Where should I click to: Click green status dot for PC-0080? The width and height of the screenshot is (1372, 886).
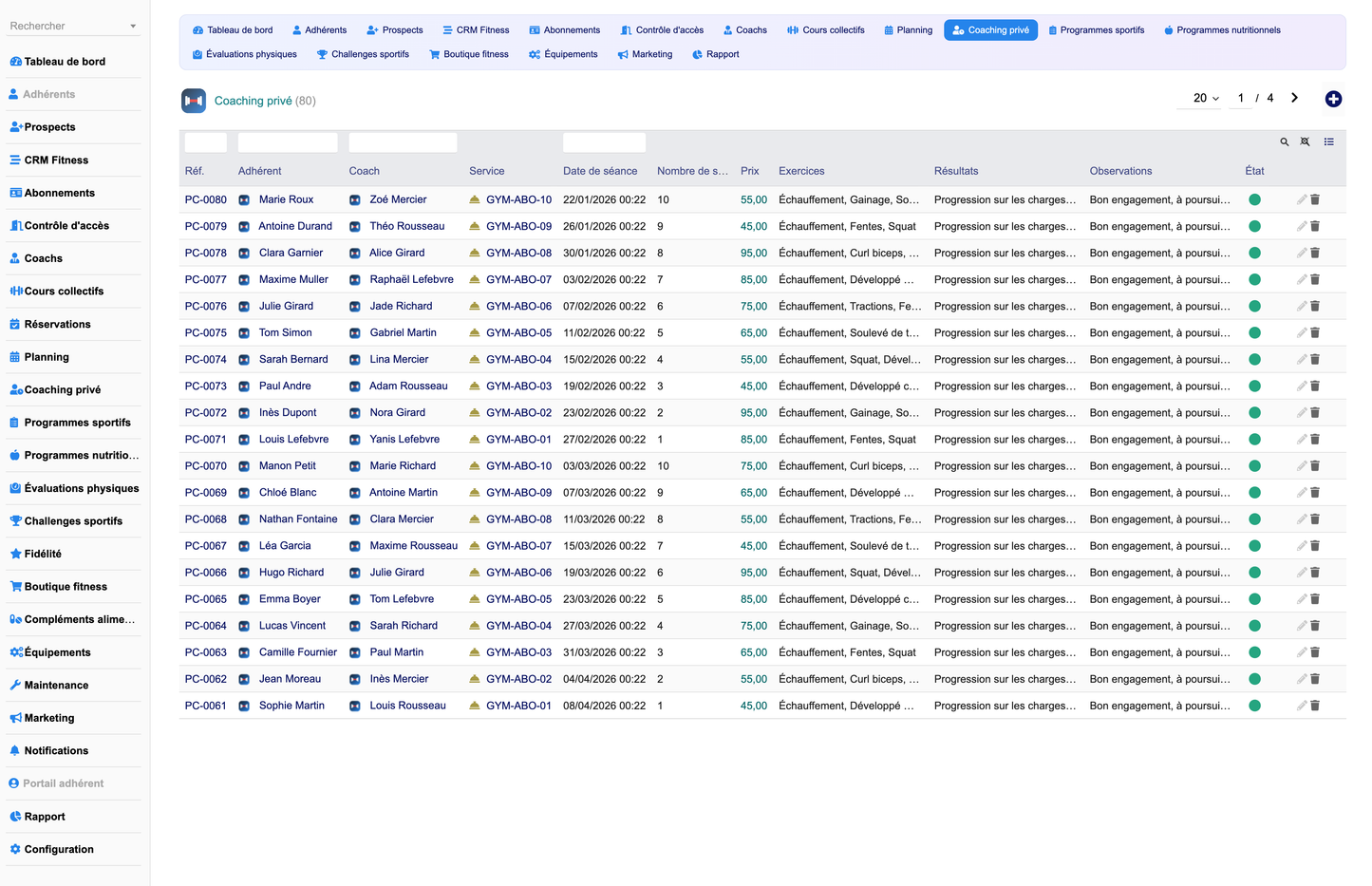point(1254,199)
